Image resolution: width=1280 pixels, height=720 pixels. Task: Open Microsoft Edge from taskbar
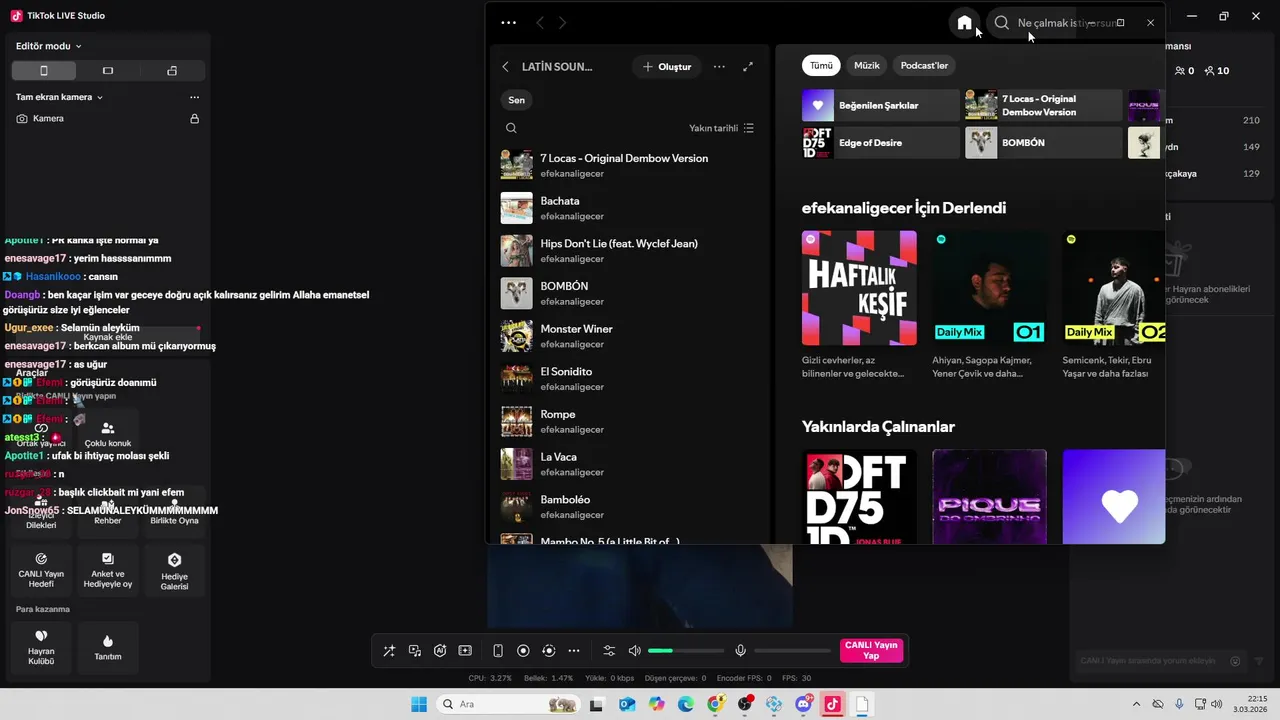[686, 705]
